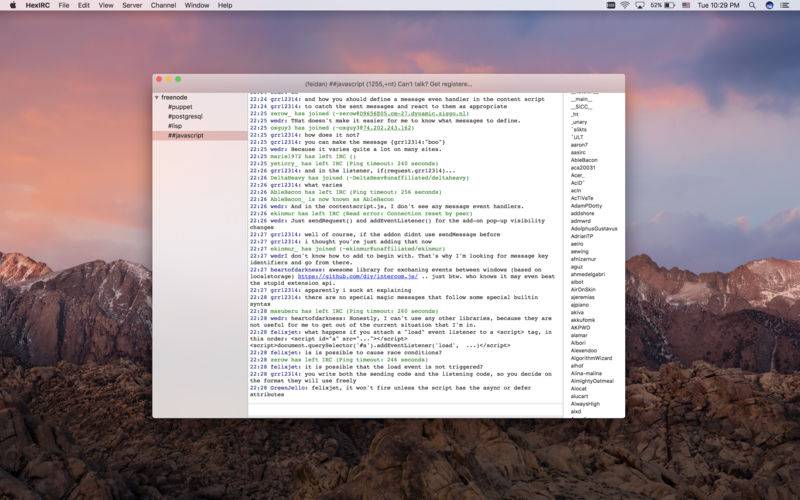Select user Acer_ in user list
800x500 pixels.
point(577,176)
